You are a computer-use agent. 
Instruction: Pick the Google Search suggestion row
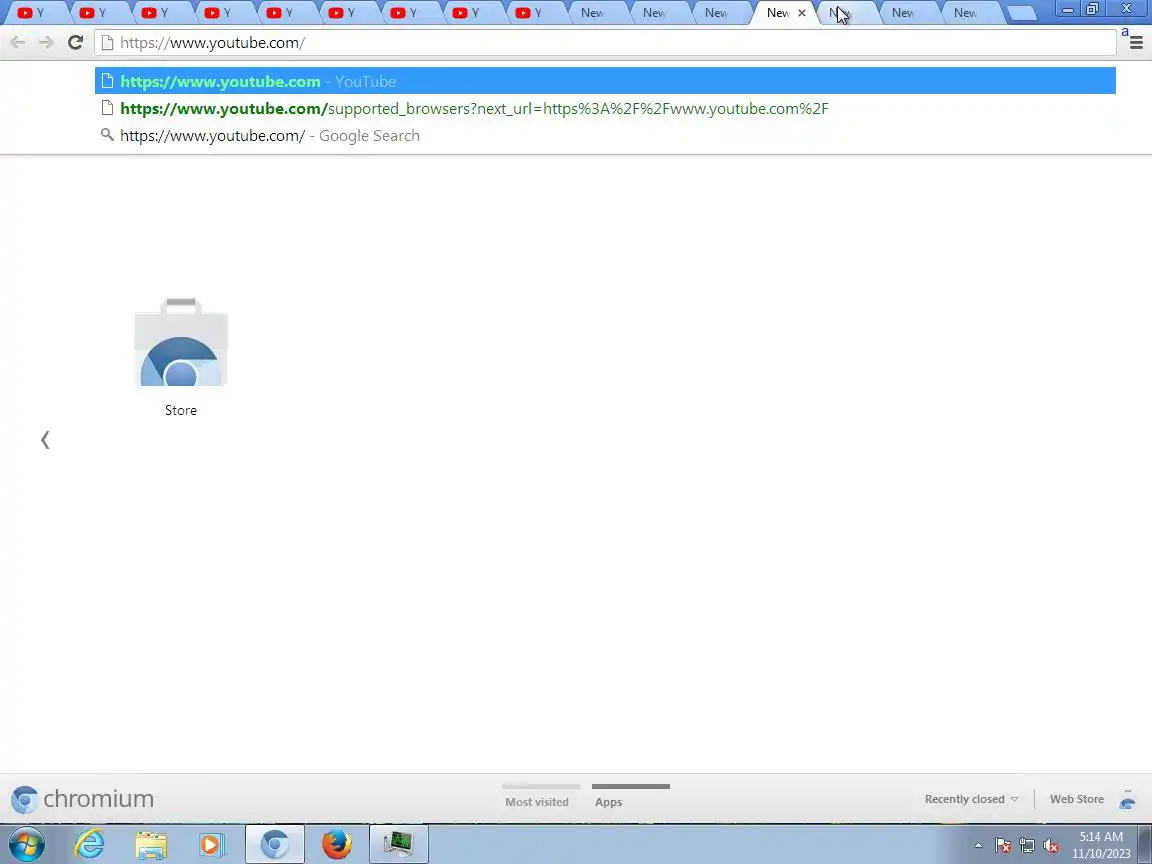click(605, 135)
